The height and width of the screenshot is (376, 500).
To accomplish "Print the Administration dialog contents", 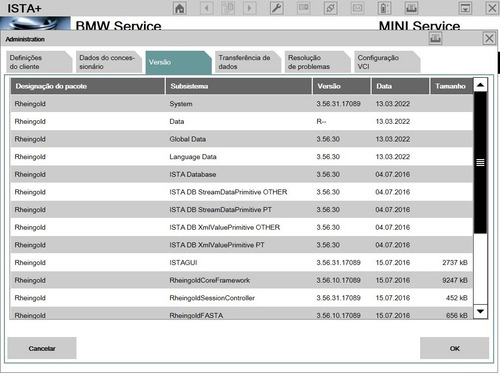I will pyautogui.click(x=435, y=39).
